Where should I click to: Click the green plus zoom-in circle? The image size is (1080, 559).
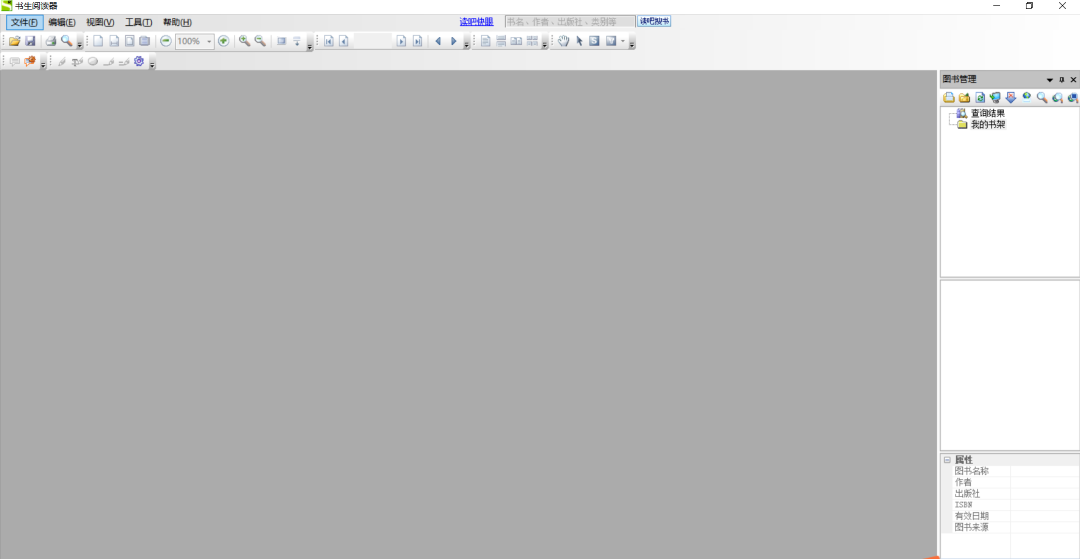tap(224, 41)
